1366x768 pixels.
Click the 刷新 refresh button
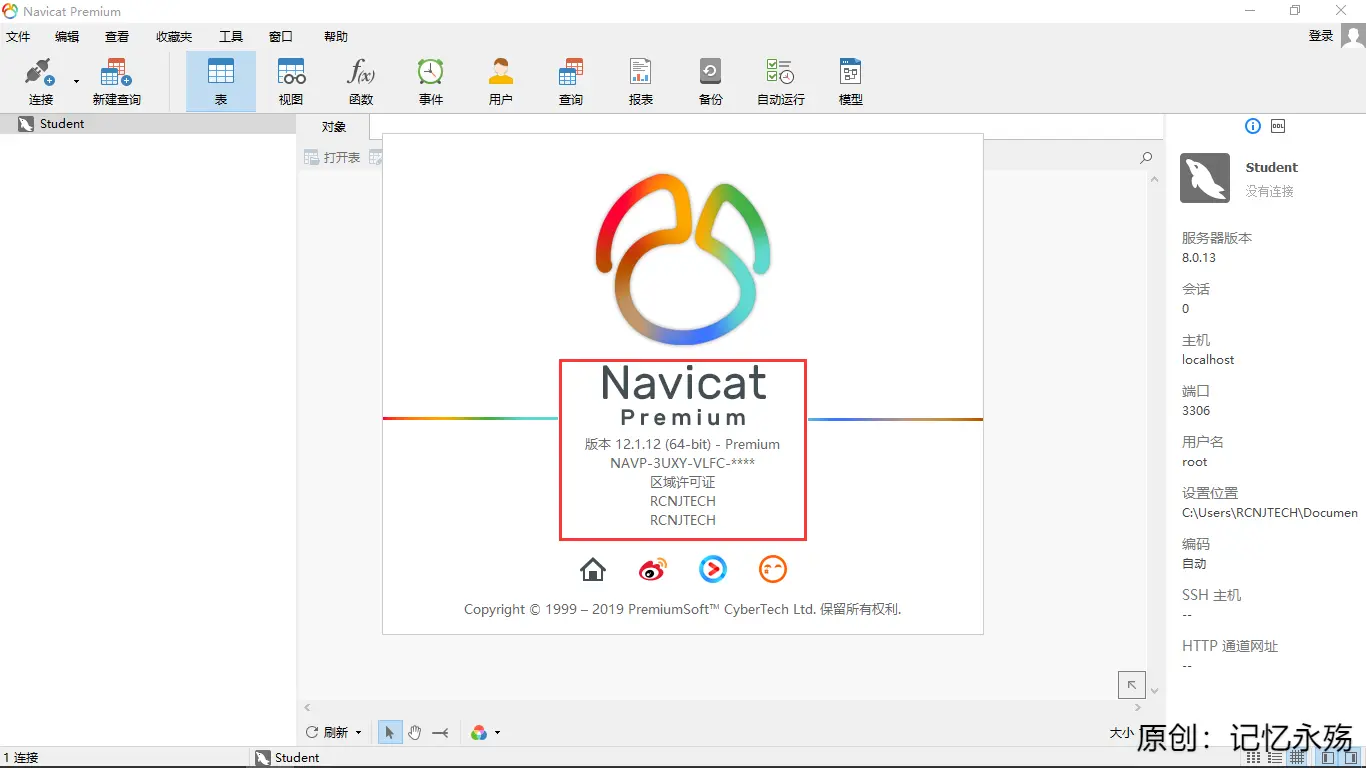point(327,732)
